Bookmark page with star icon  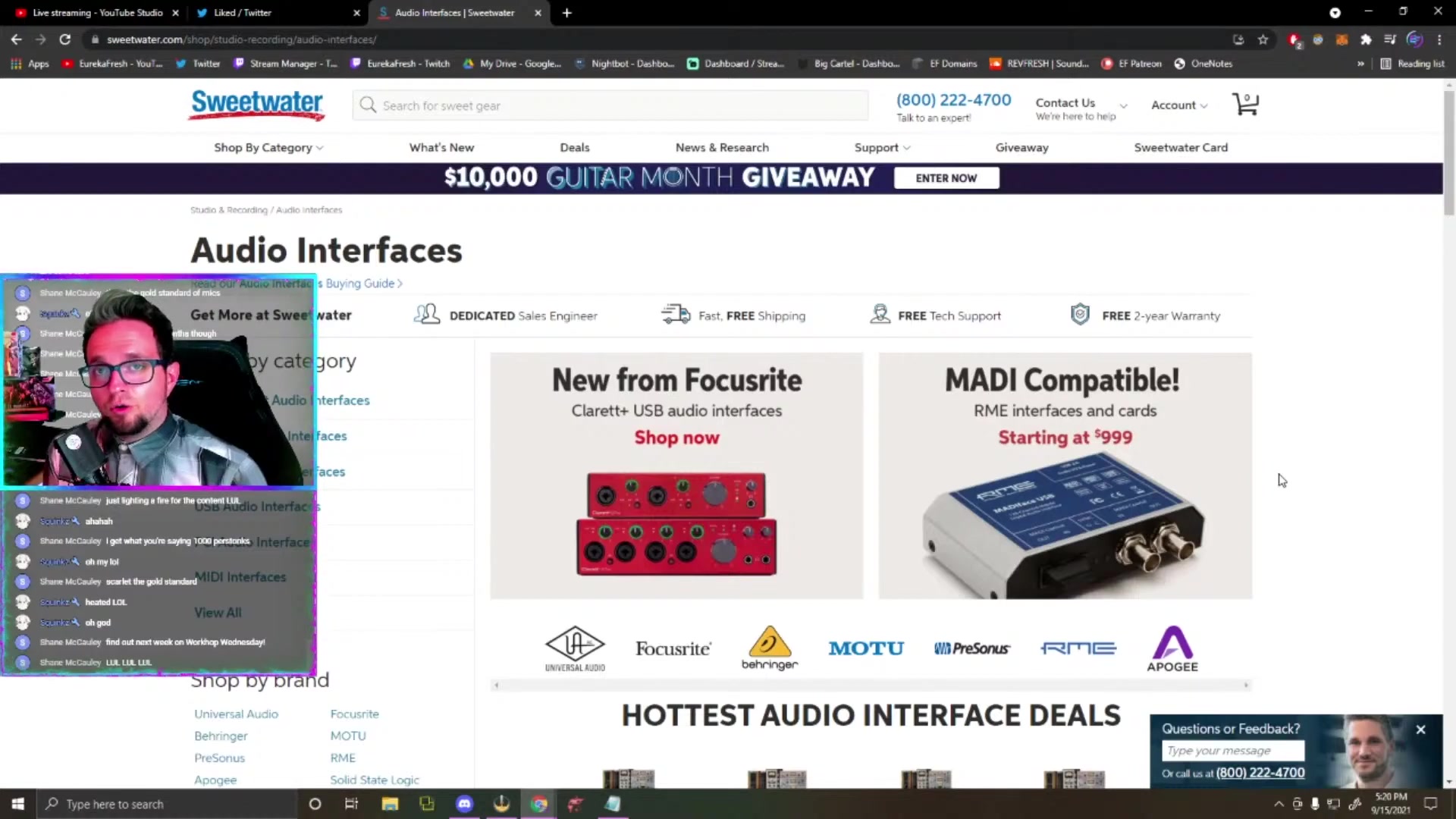pos(1263,39)
